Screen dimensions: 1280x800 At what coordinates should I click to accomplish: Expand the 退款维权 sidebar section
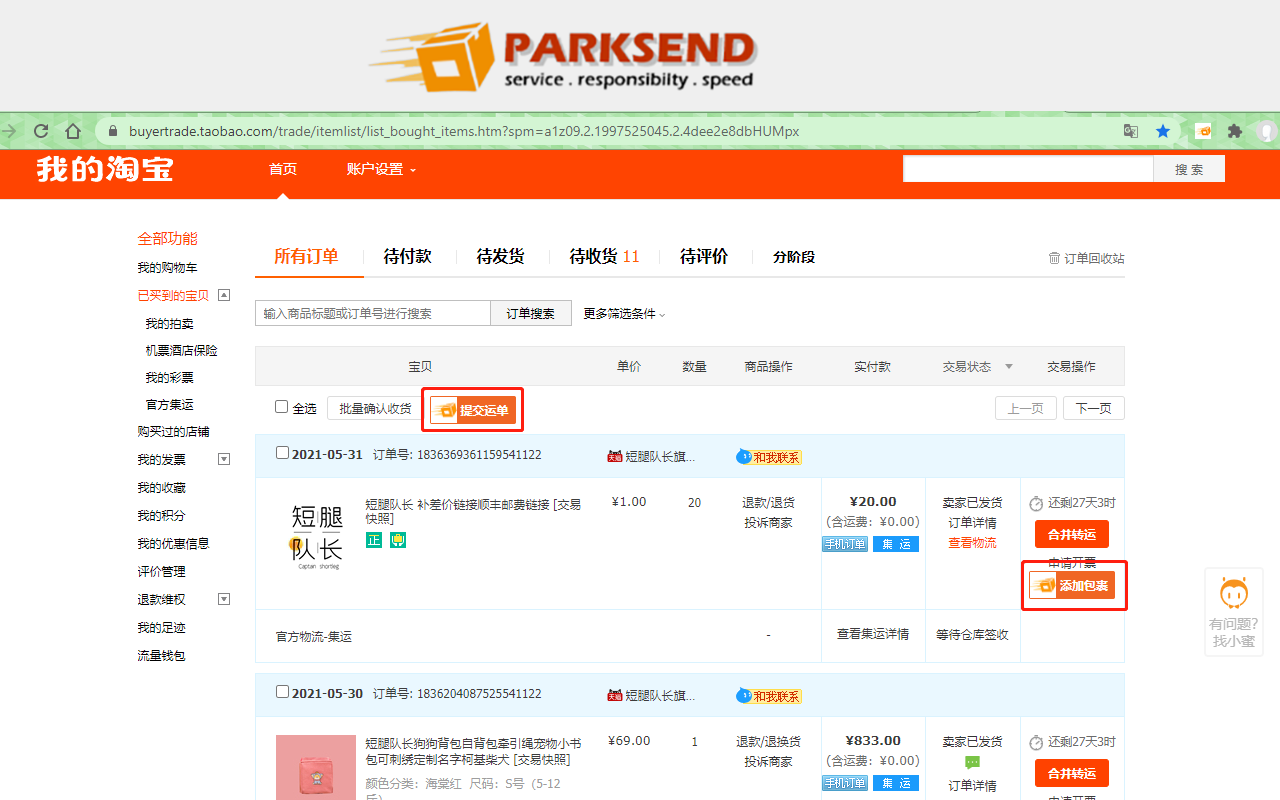tap(224, 599)
